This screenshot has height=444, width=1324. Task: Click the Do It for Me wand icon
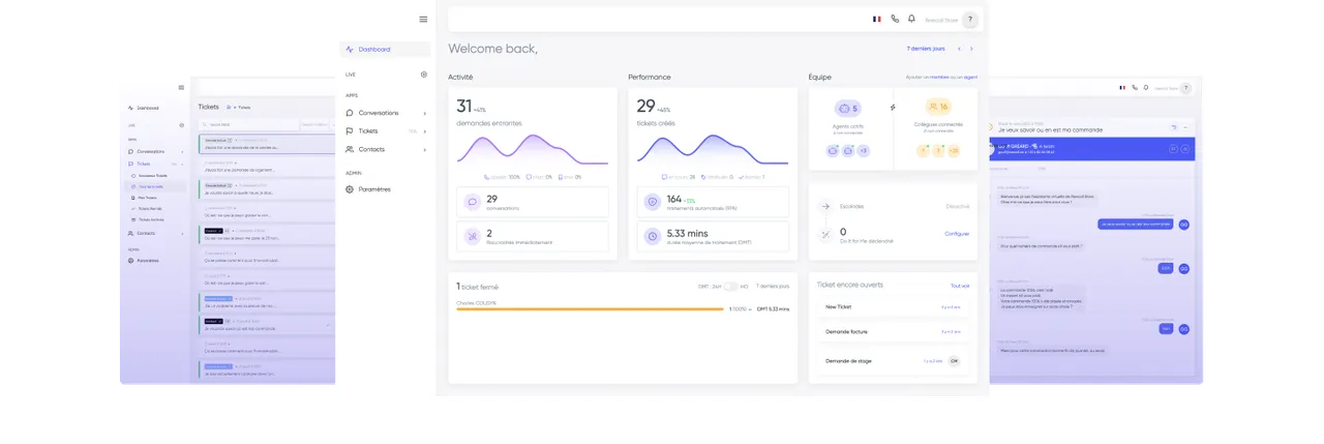pos(825,235)
